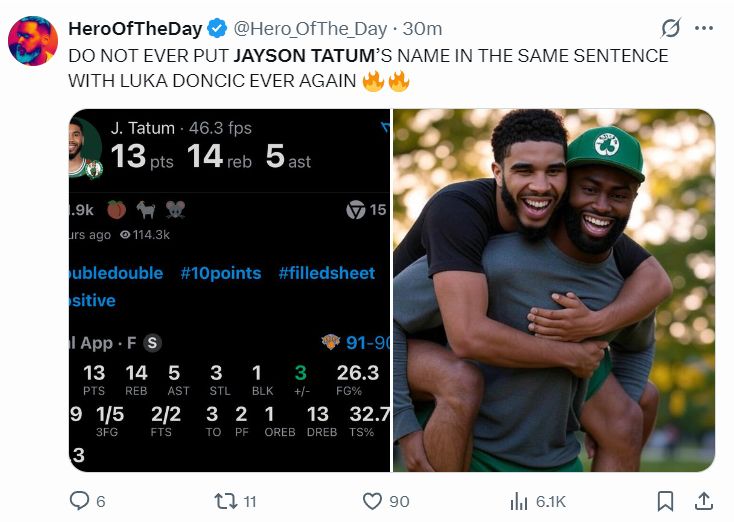Screen dimensions: 734x522
Task: Click the #10points hashtag in image
Action: click(221, 273)
